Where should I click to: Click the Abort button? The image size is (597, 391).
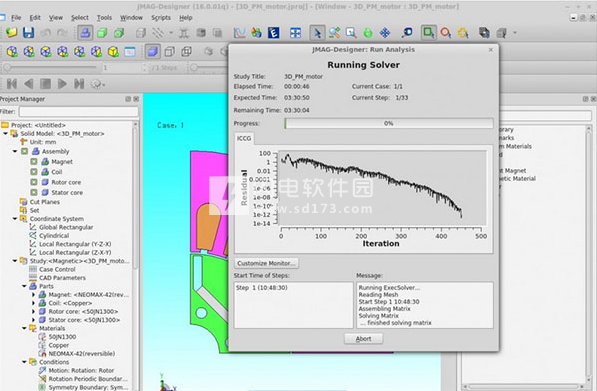[363, 338]
